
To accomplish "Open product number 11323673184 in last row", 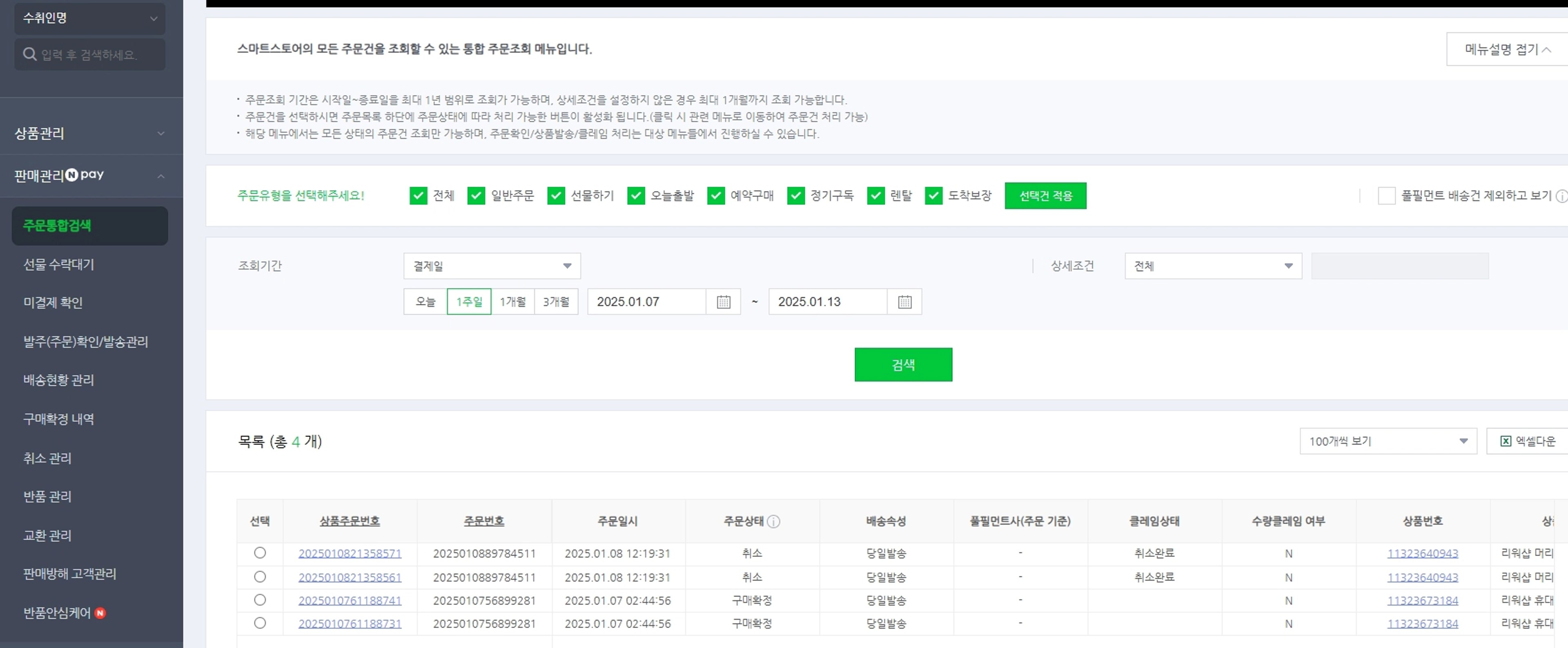I will tap(1423, 623).
